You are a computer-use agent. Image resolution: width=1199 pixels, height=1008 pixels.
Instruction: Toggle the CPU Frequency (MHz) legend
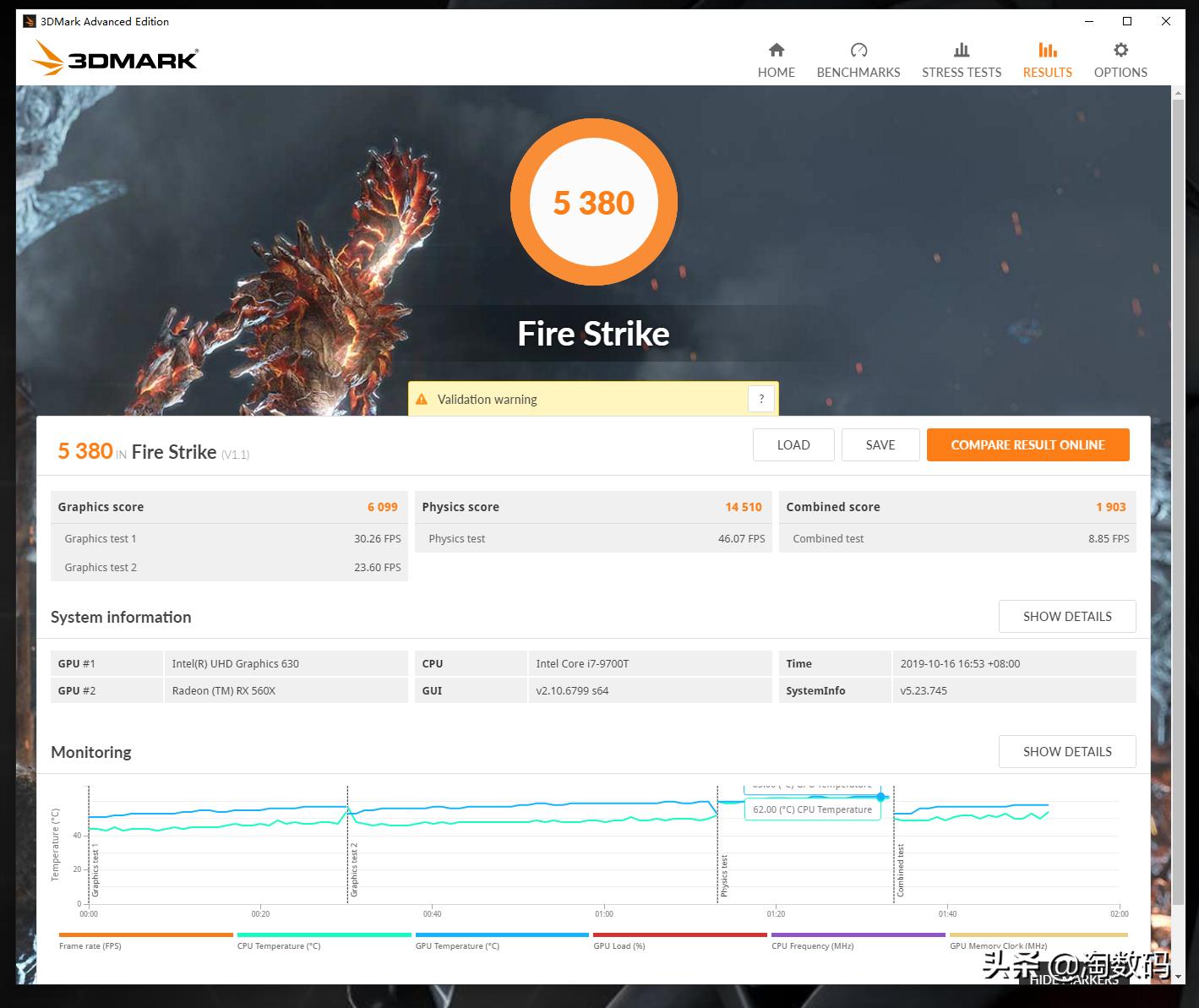pyautogui.click(x=858, y=940)
